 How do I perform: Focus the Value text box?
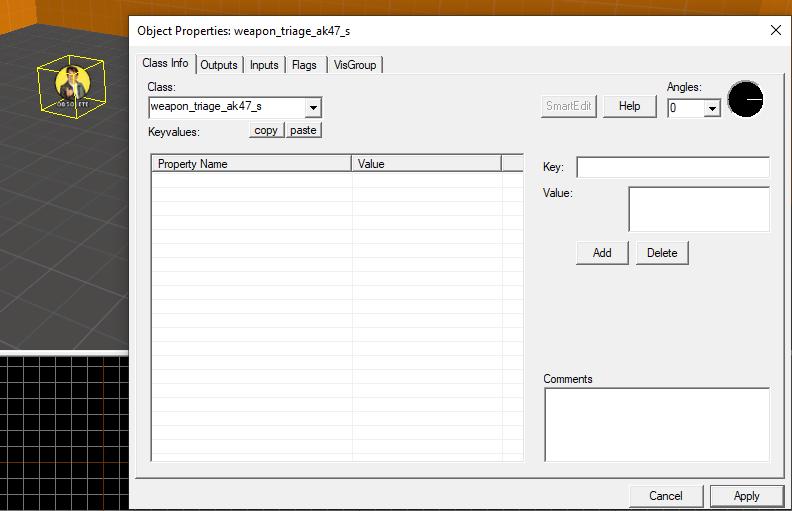point(699,209)
